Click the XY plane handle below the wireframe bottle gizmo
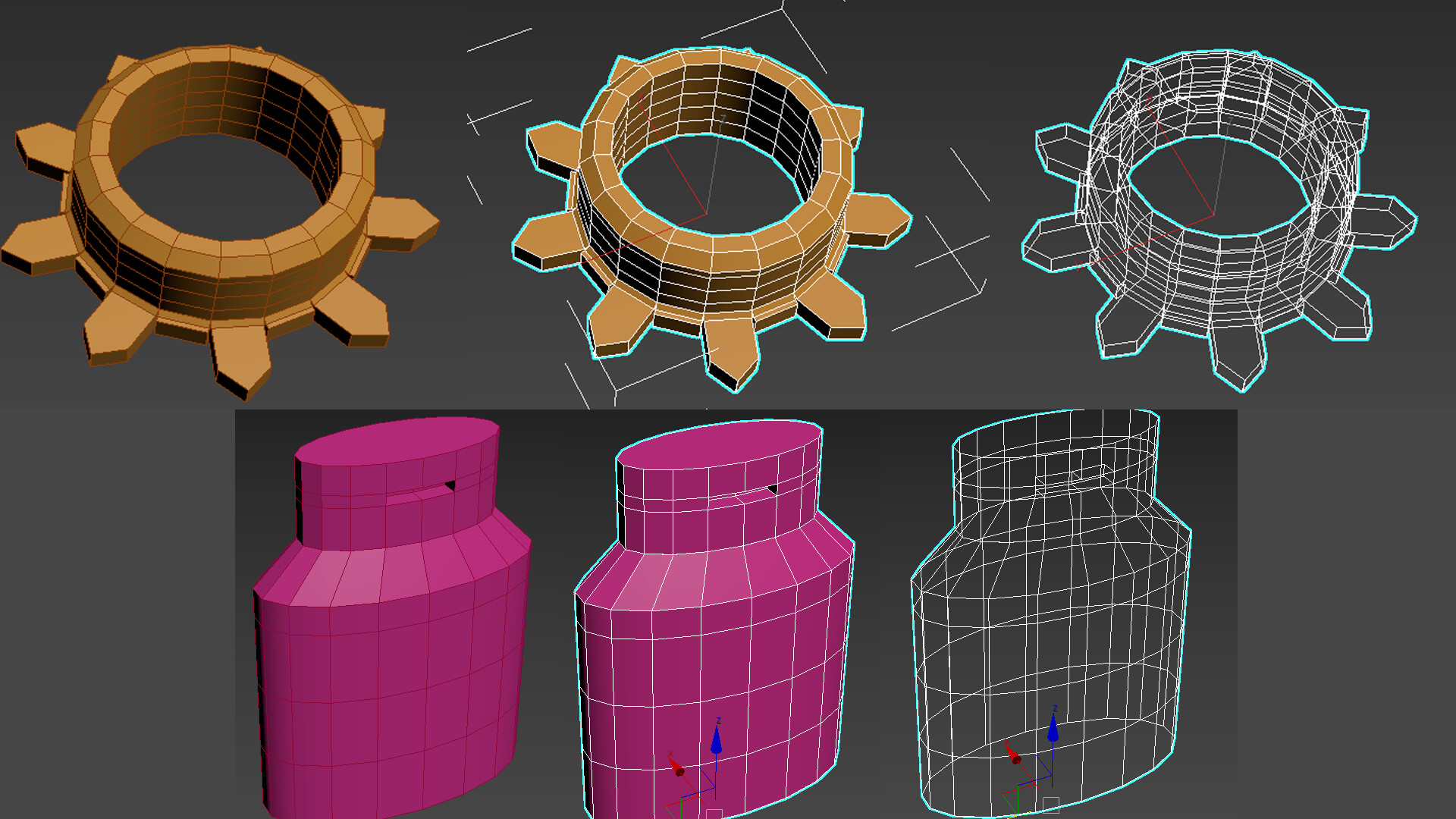 click(x=1051, y=805)
